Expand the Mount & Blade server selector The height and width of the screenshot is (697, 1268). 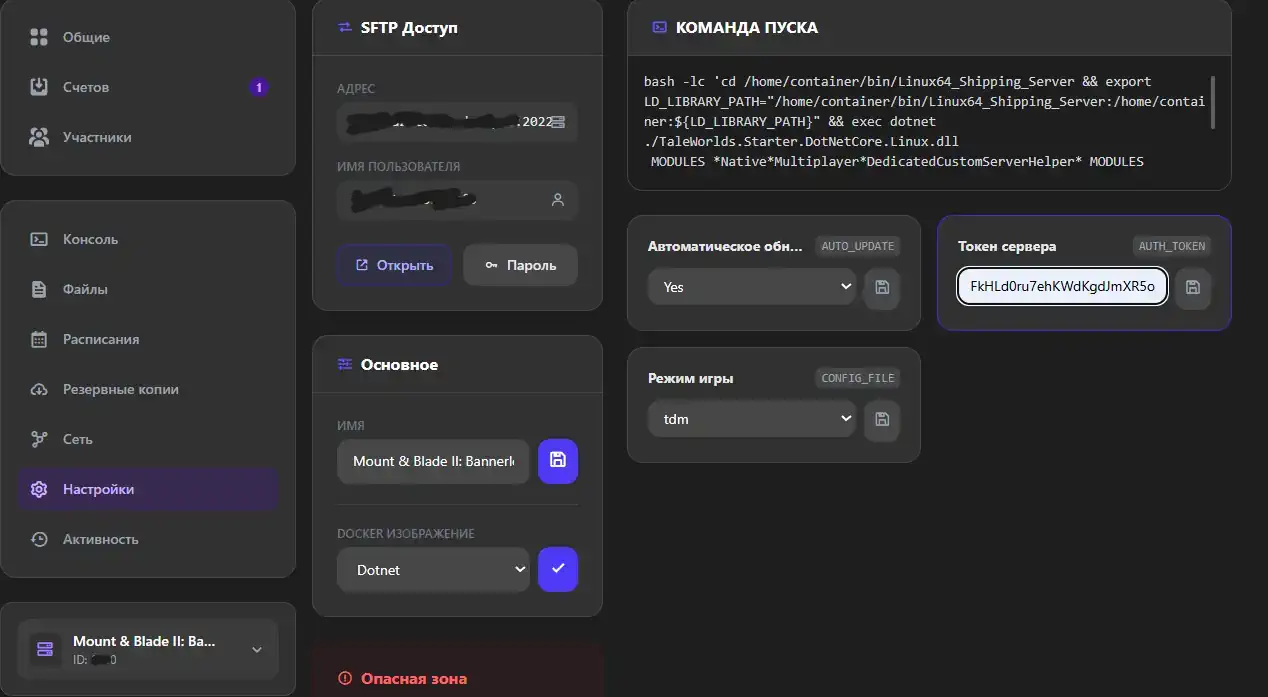point(148,649)
